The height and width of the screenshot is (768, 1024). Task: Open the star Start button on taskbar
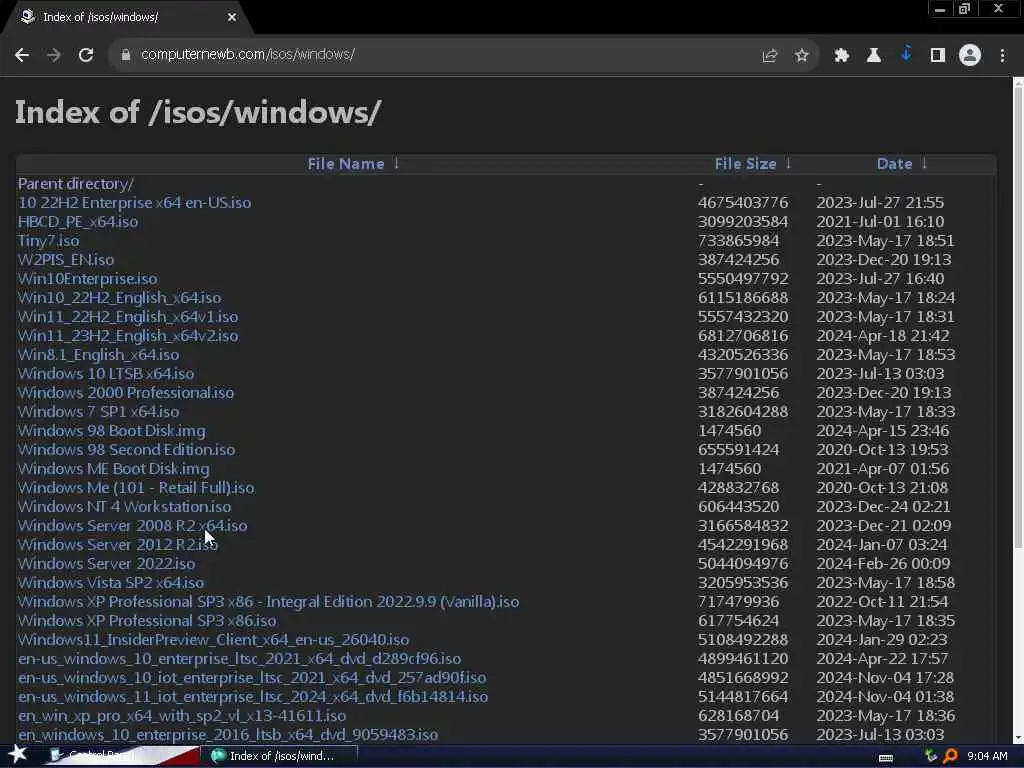pos(18,755)
